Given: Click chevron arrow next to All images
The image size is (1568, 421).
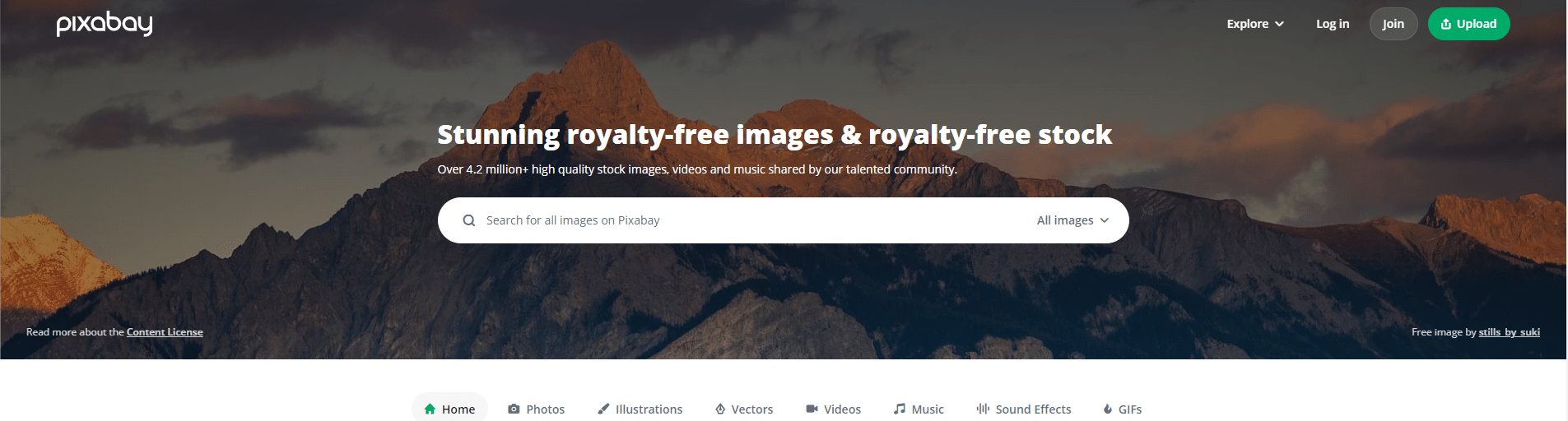Looking at the screenshot, I should [1105, 220].
